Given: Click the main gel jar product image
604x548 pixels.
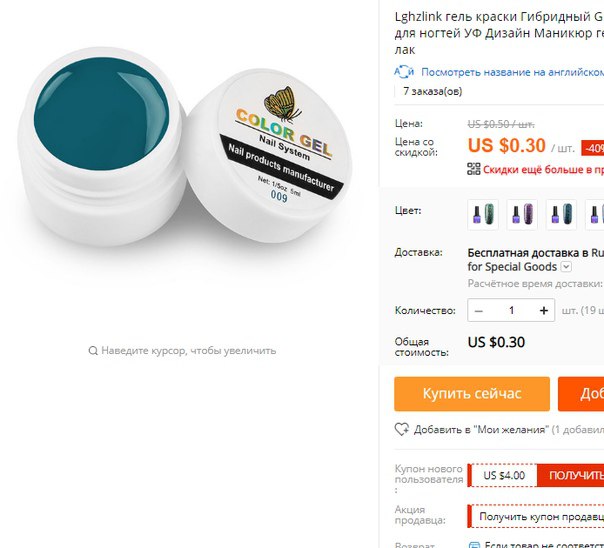Looking at the screenshot, I should tap(185, 146).
